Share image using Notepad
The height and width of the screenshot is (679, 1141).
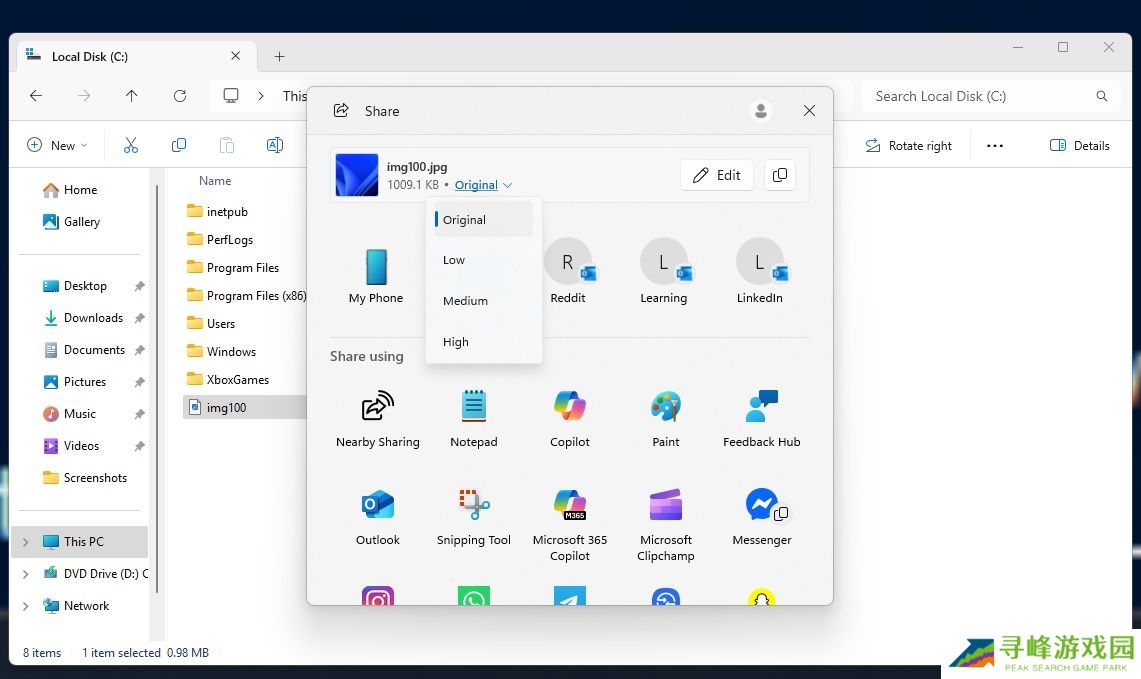pyautogui.click(x=474, y=419)
